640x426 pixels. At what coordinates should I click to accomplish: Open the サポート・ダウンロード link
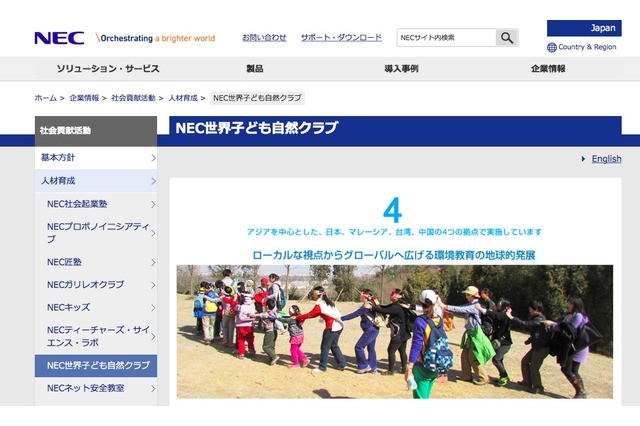click(x=341, y=38)
